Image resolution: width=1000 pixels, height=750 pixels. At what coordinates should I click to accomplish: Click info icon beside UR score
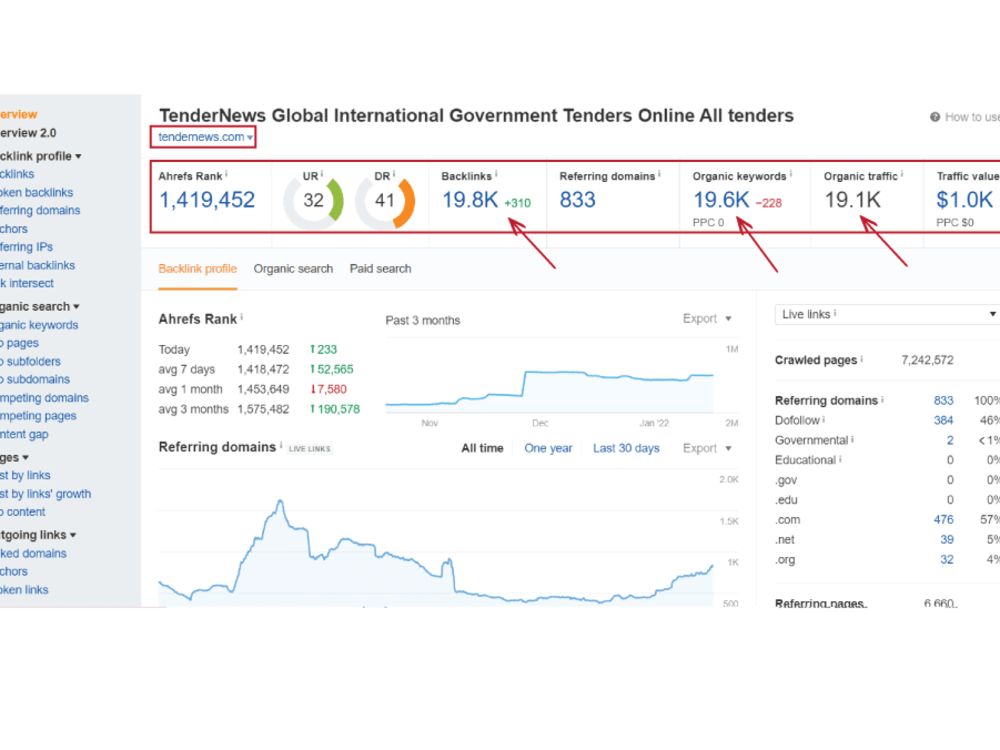(x=322, y=174)
